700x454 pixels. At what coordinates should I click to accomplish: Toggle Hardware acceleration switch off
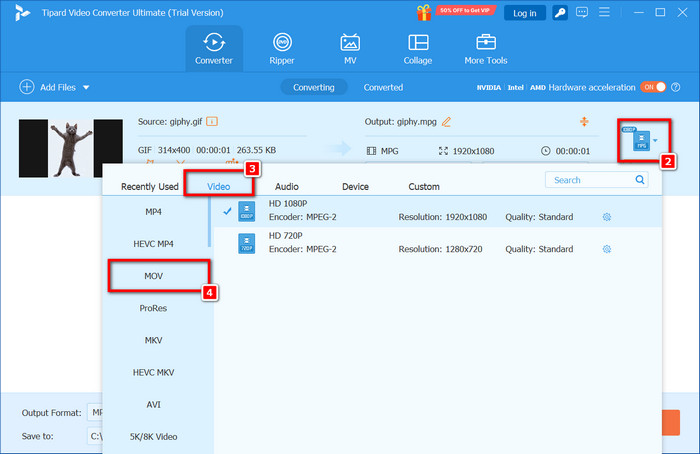pyautogui.click(x=654, y=87)
